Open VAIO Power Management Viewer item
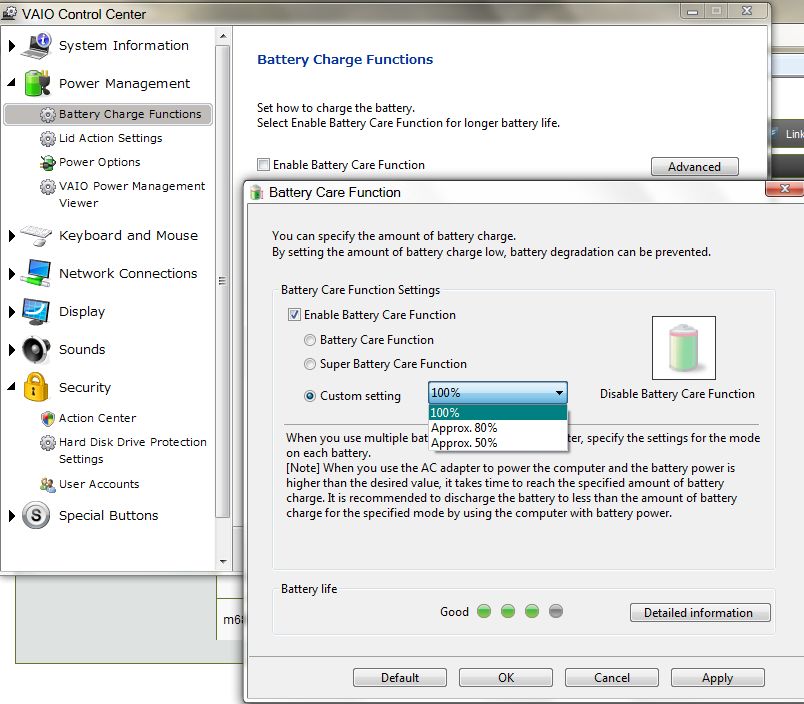 132,195
